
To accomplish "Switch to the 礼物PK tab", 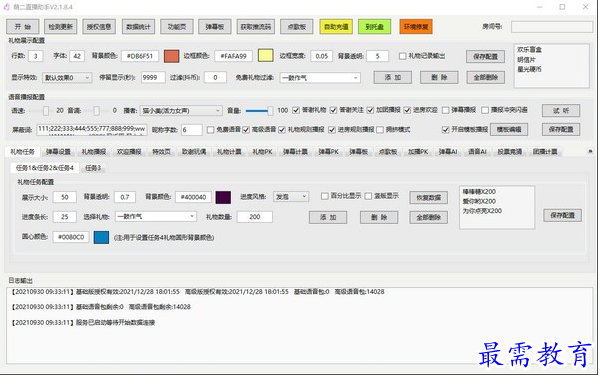I will [262, 152].
